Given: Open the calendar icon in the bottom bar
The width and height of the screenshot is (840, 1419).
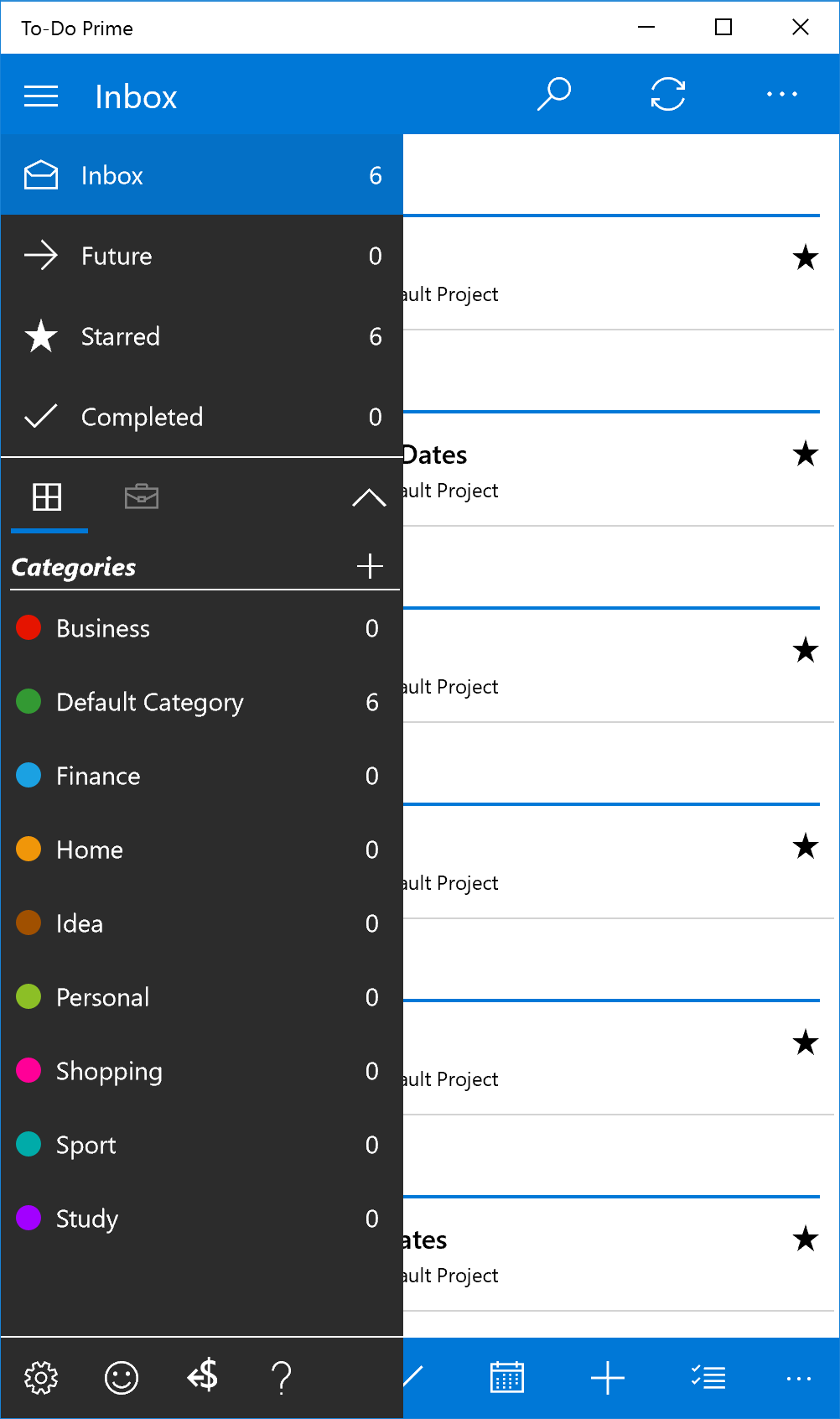Looking at the screenshot, I should coord(507,1377).
